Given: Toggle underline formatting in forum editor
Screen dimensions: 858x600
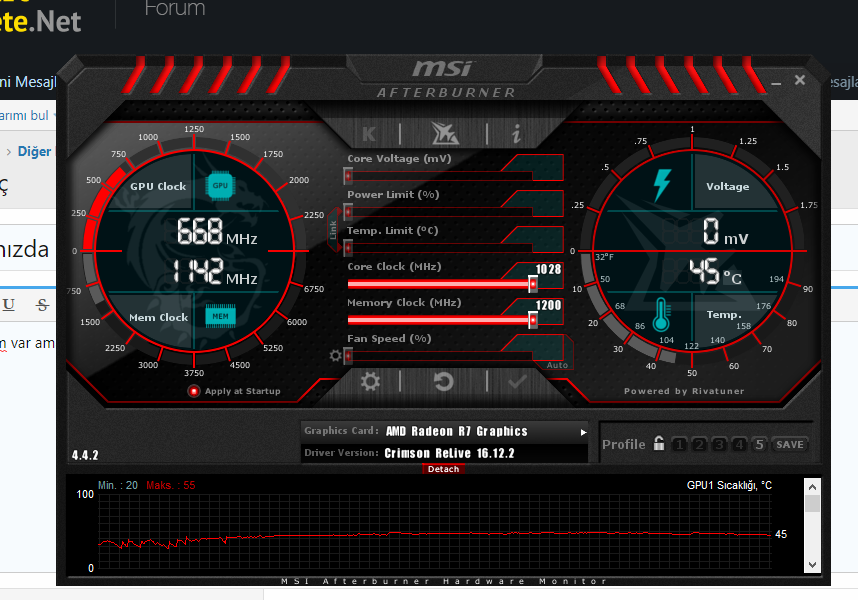Looking at the screenshot, I should [x=9, y=305].
